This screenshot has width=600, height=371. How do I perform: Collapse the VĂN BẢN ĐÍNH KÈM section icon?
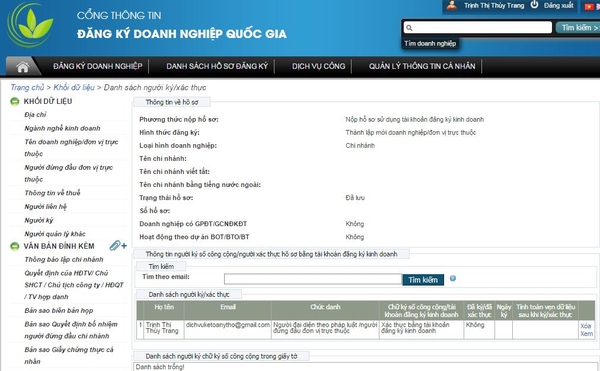(15, 246)
